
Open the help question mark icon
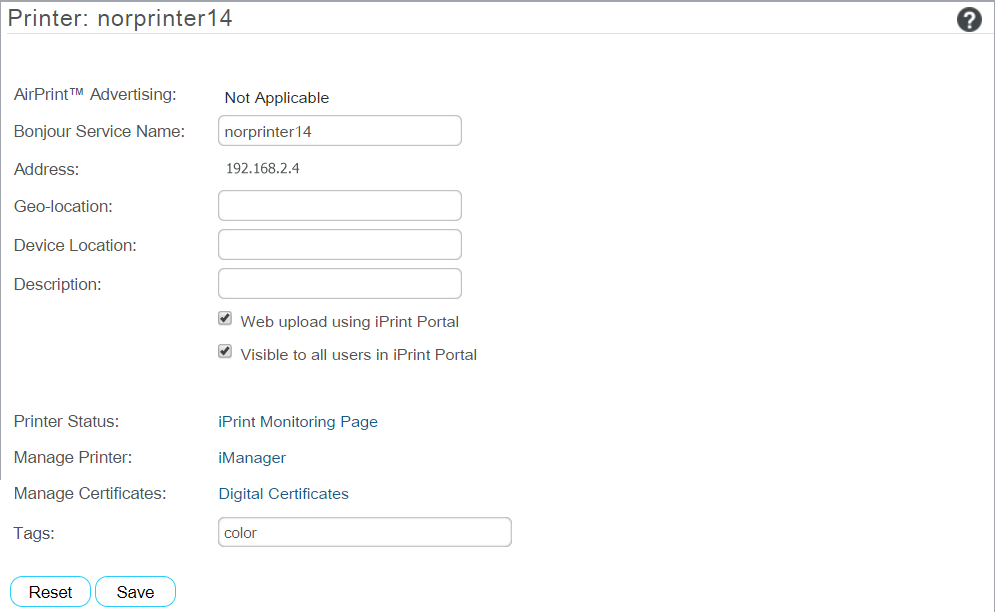tap(968, 19)
